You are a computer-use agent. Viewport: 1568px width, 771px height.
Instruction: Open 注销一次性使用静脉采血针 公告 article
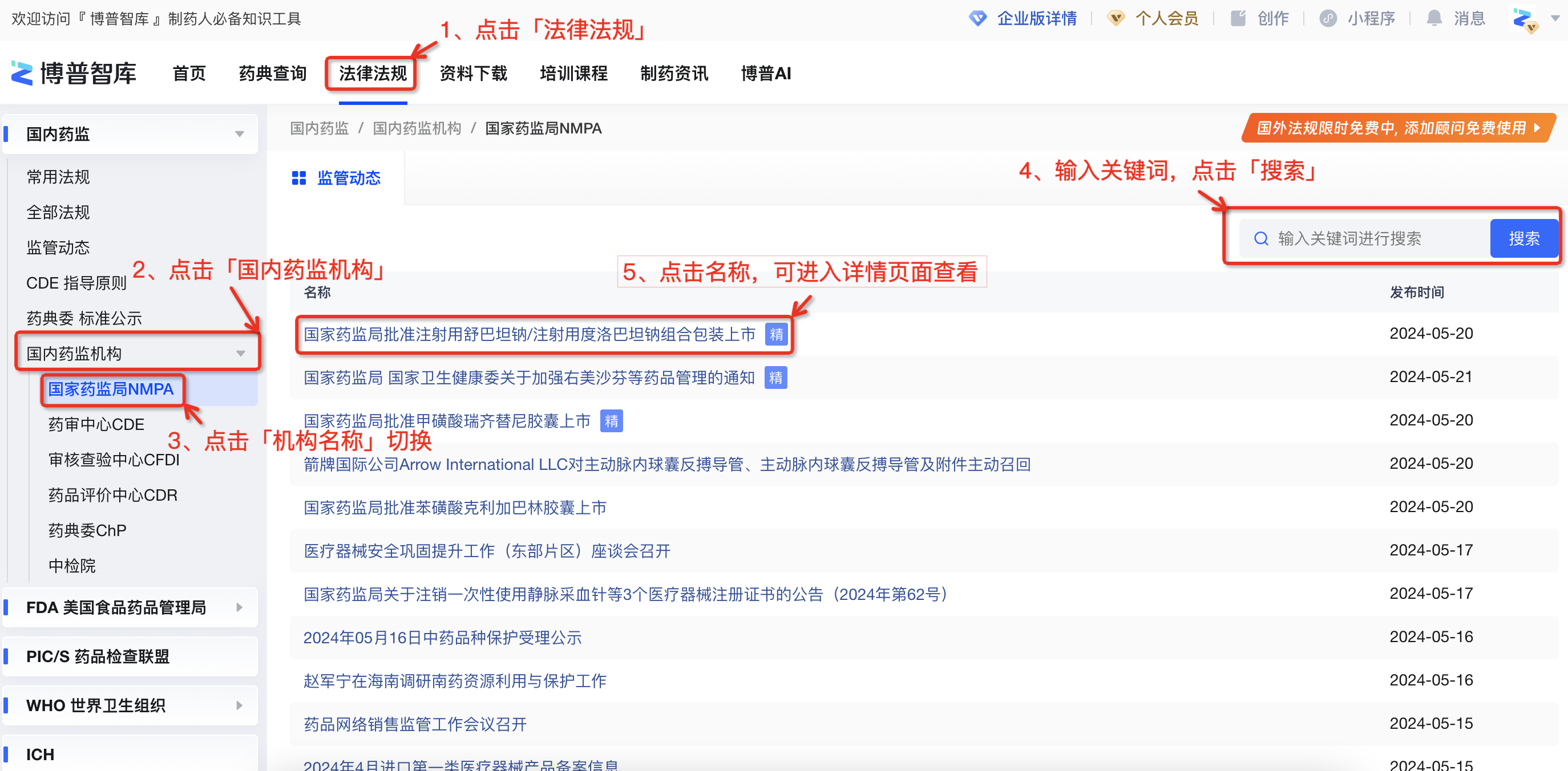[626, 594]
